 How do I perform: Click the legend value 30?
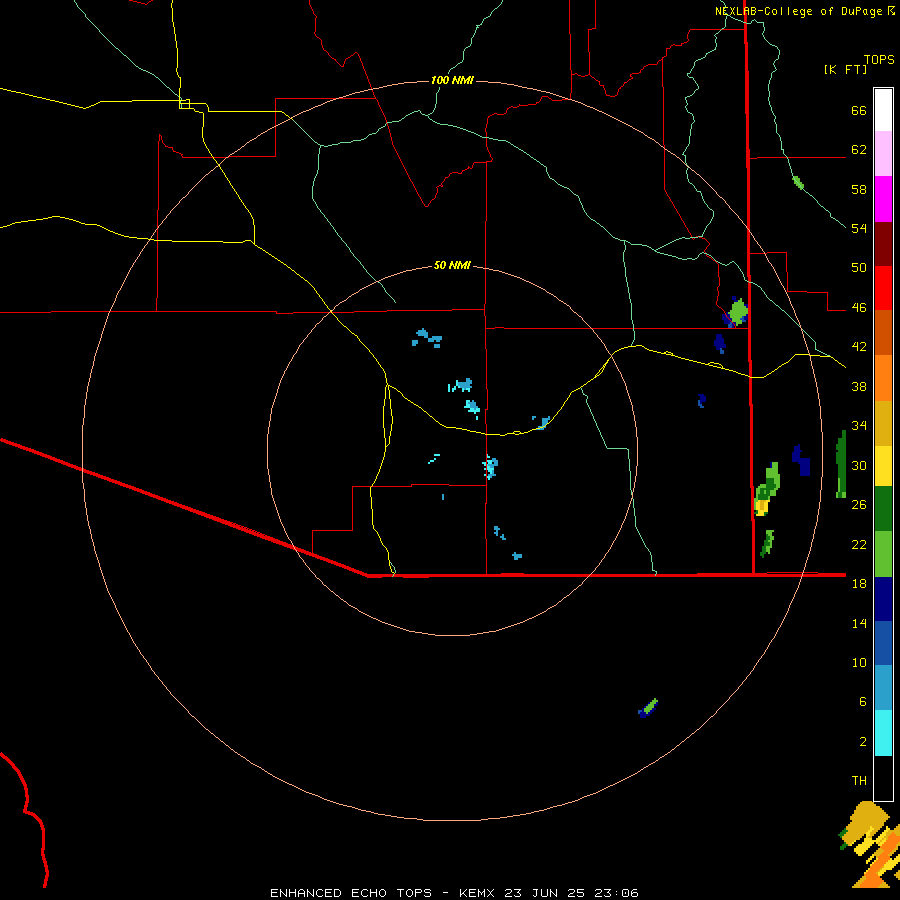click(859, 465)
